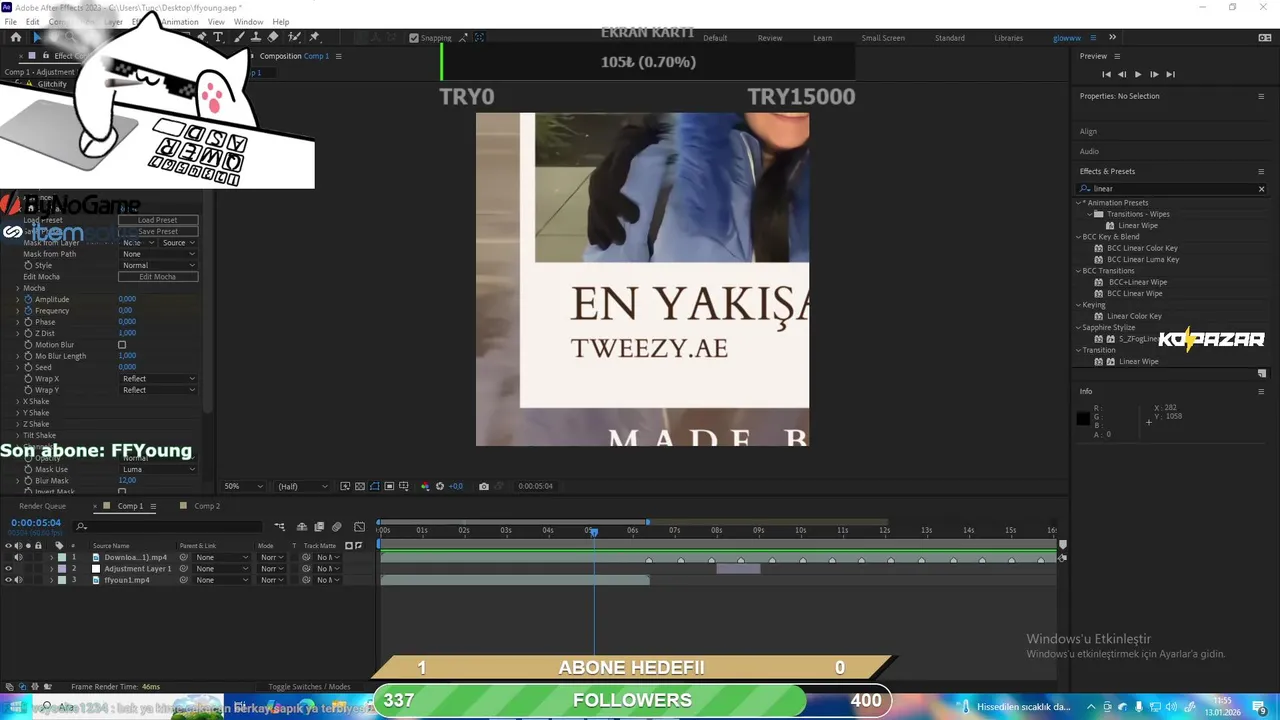Mute audio of ffyoun1.mp4 layer

pyautogui.click(x=18, y=580)
